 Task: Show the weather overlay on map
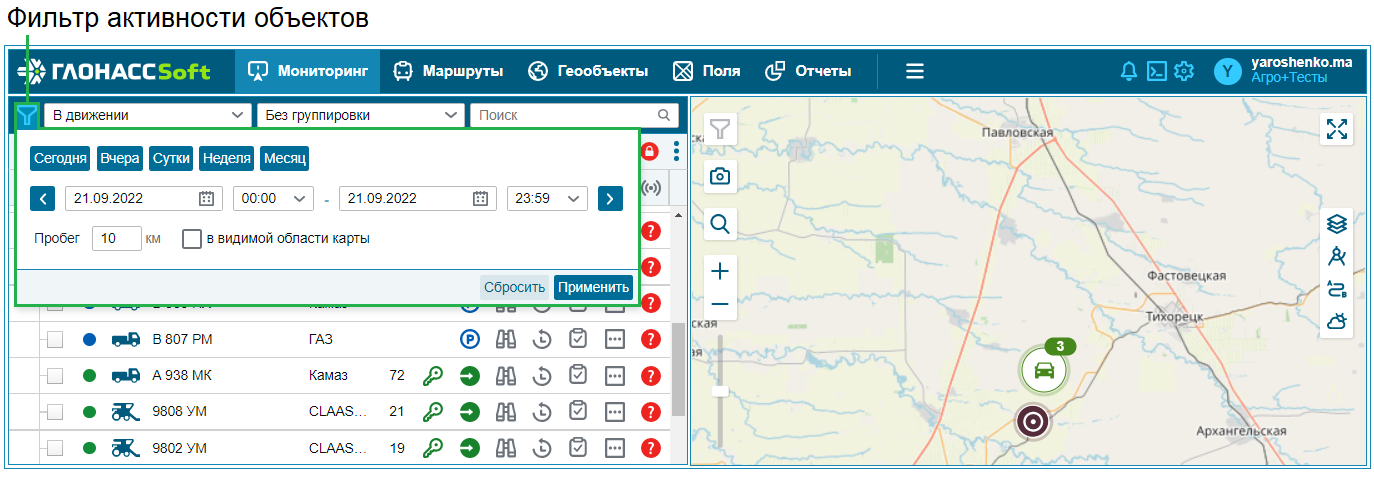click(x=1337, y=321)
